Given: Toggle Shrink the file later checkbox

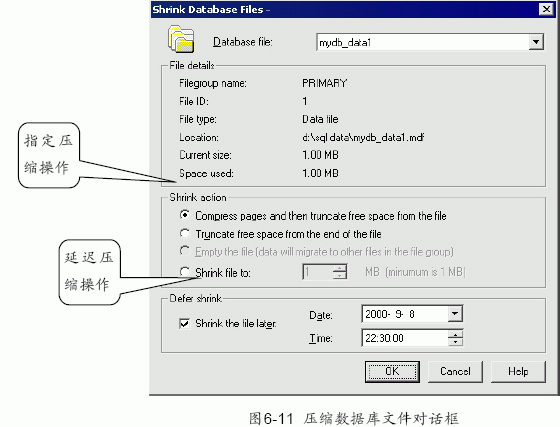Looking at the screenshot, I should pyautogui.click(x=184, y=323).
